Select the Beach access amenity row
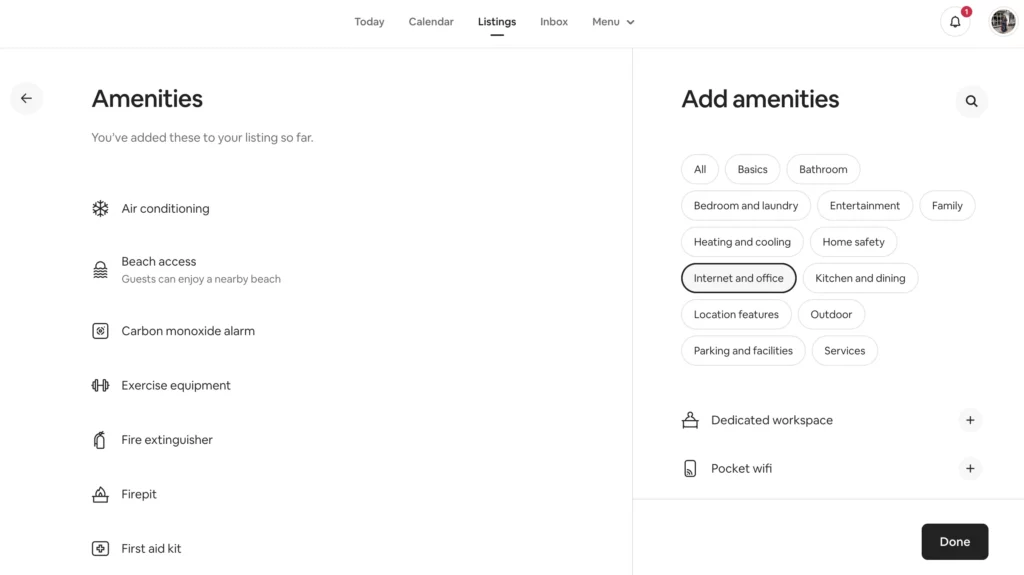The image size is (1024, 575). pyautogui.click(x=200, y=270)
